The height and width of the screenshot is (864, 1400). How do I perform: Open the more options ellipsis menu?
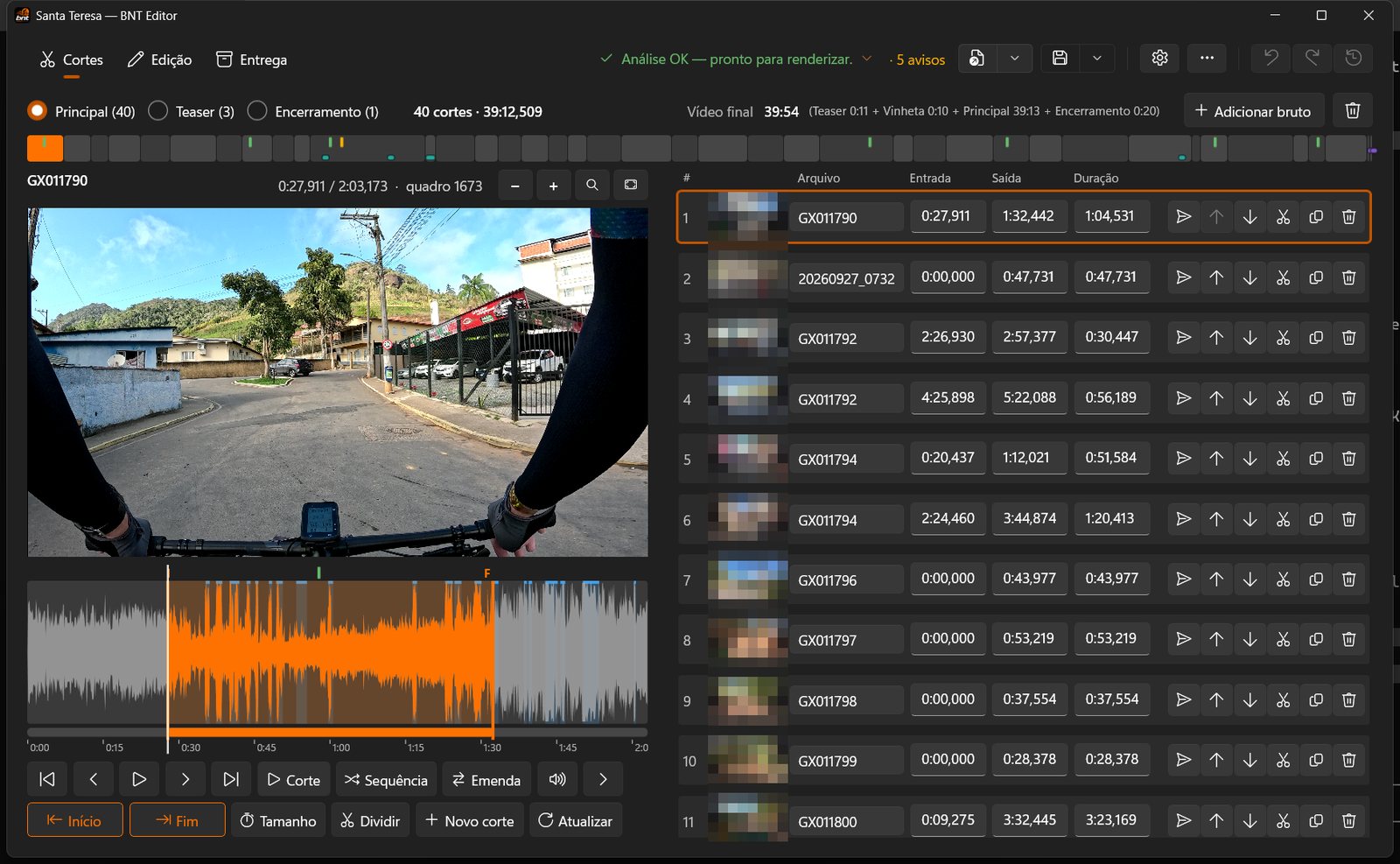[x=1207, y=58]
